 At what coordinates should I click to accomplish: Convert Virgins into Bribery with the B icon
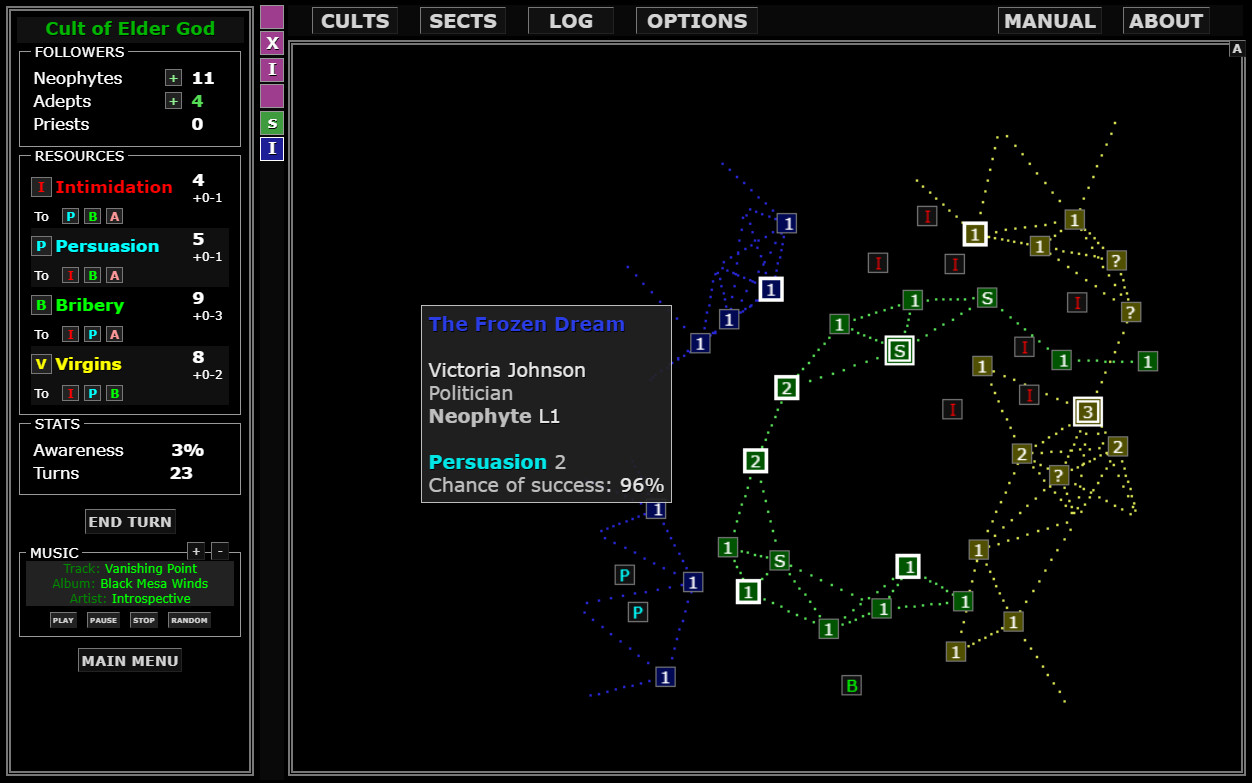(x=114, y=393)
